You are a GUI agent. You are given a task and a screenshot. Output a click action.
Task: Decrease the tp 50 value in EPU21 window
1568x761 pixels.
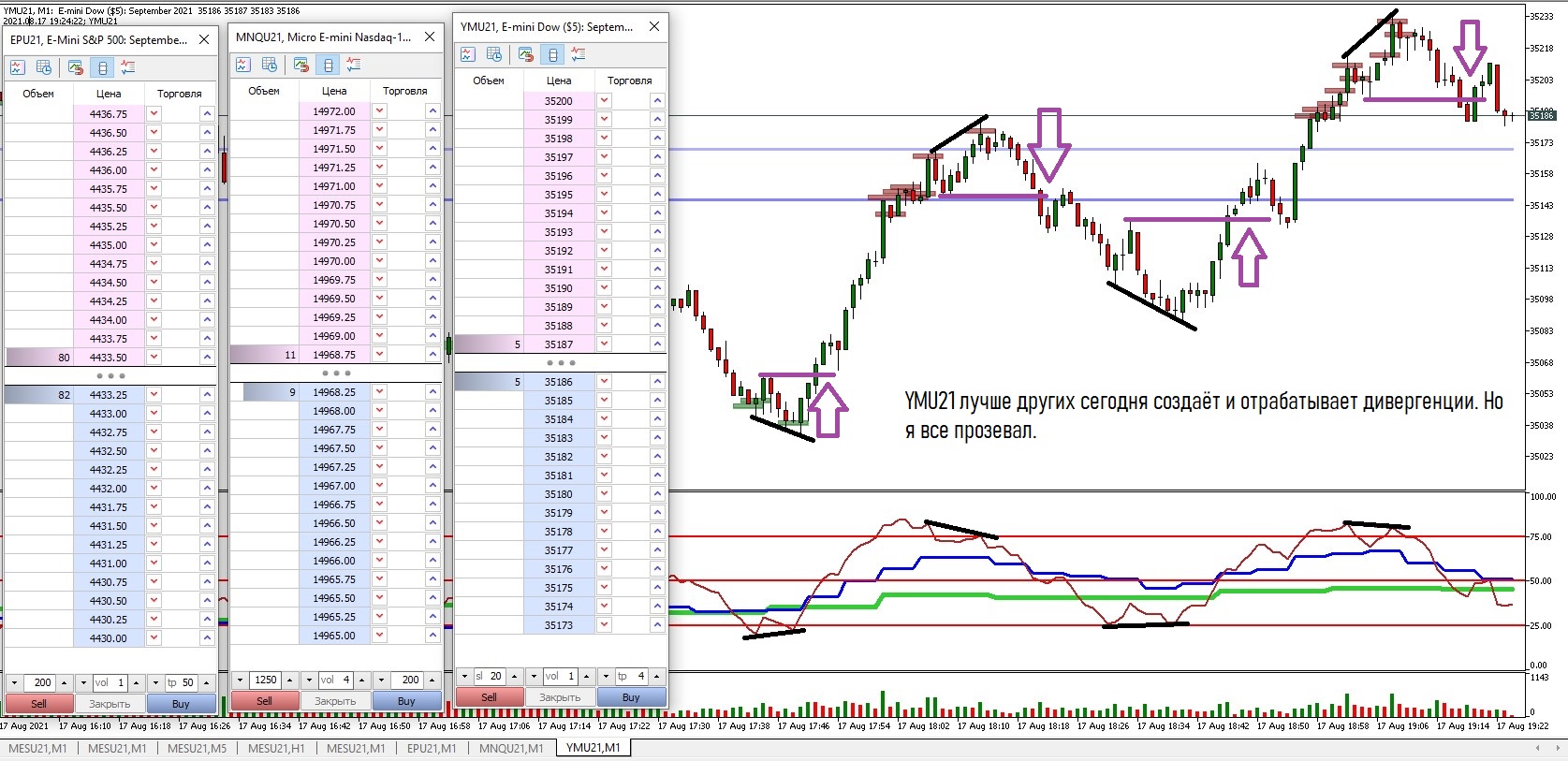point(155,682)
